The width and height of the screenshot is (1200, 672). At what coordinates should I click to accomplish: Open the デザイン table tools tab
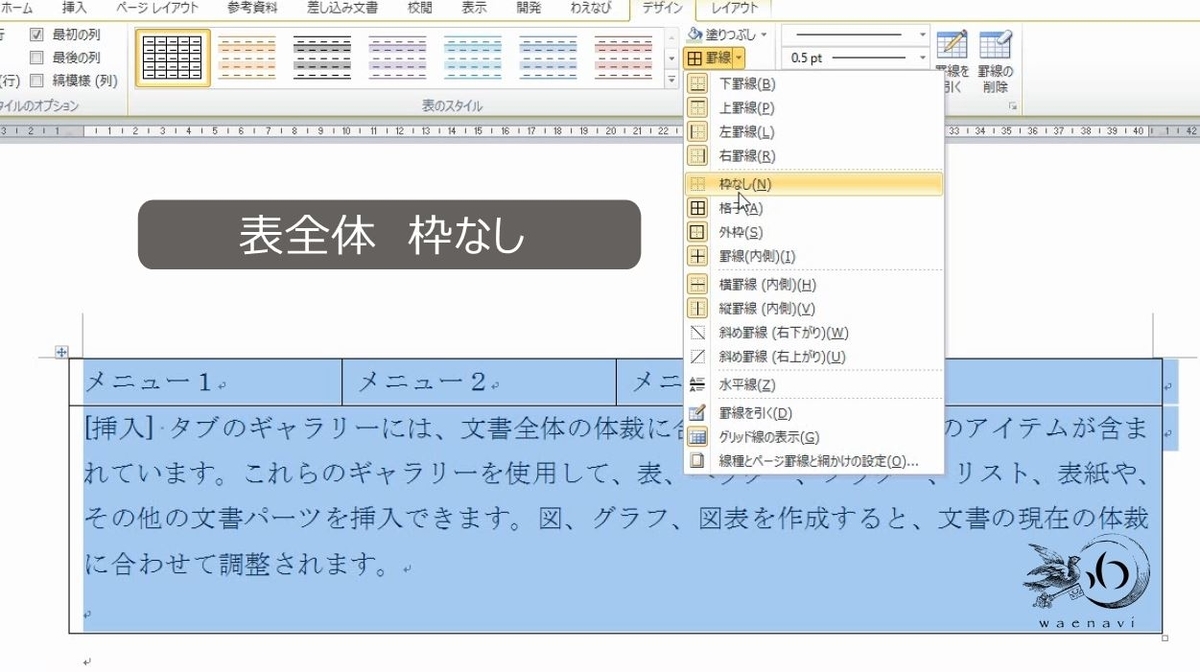[x=661, y=9]
